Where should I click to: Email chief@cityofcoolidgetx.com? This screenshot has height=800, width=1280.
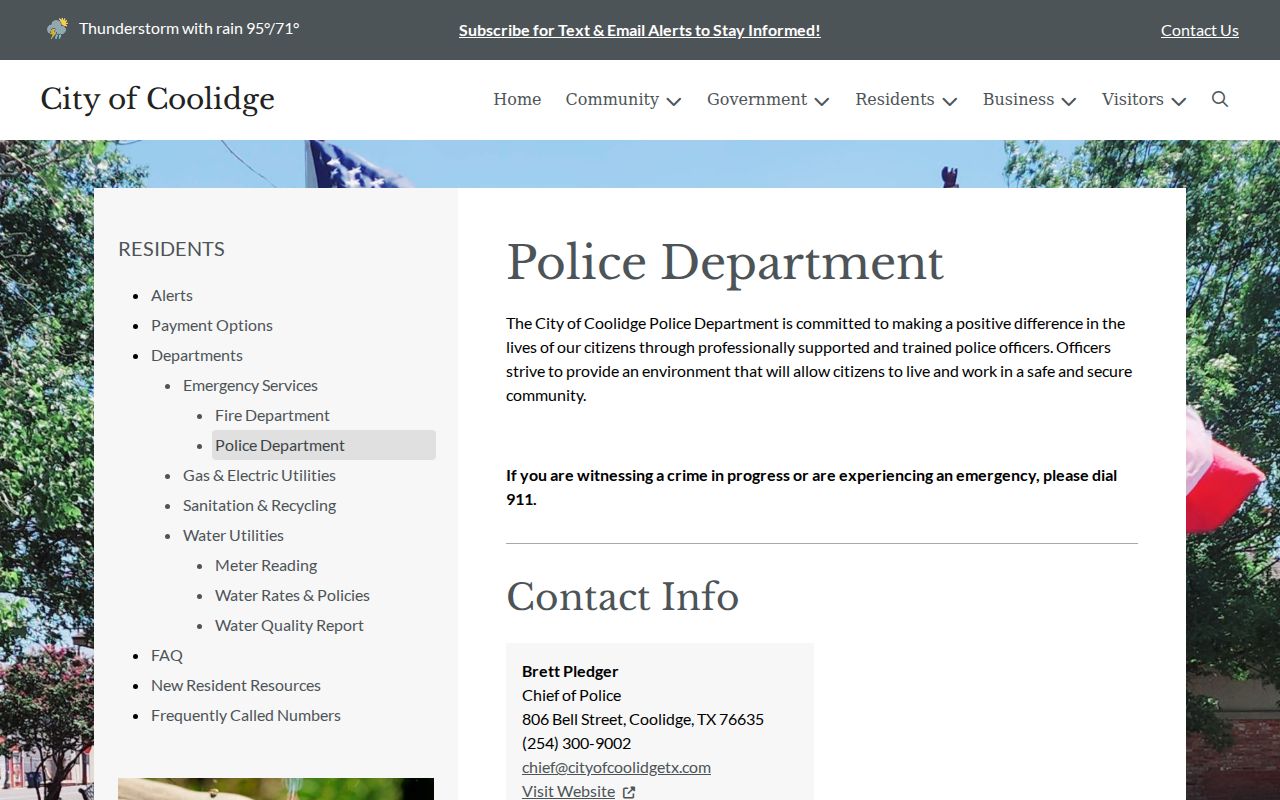click(616, 767)
